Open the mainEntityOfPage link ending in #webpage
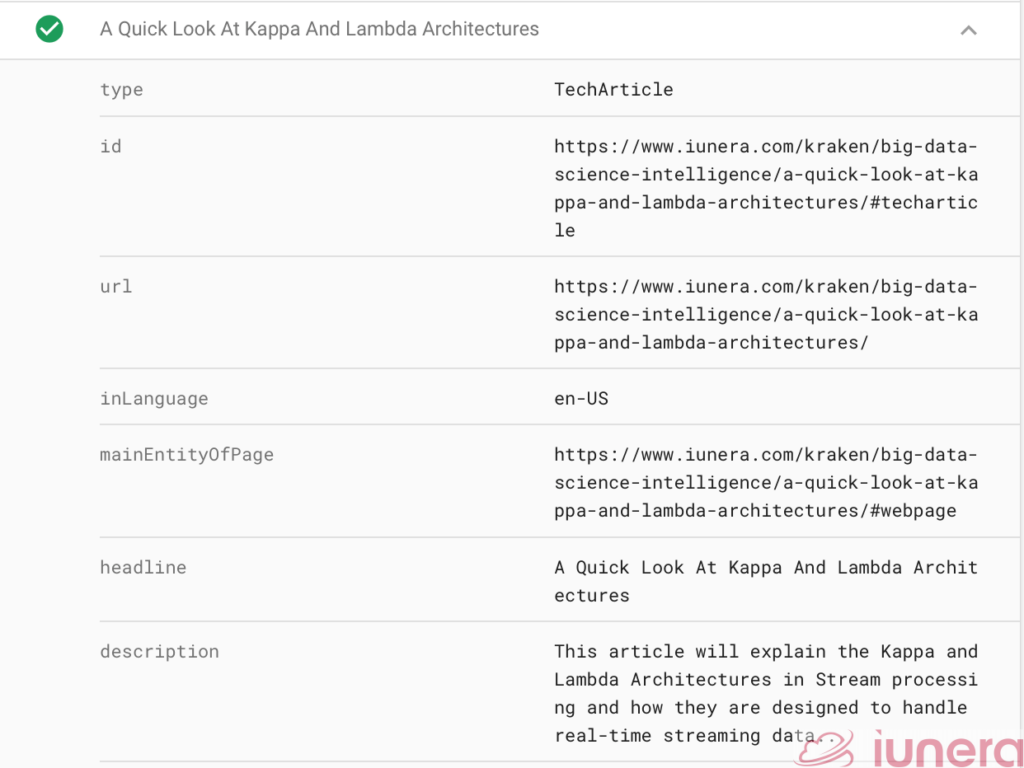The image size is (1024, 768). click(765, 482)
